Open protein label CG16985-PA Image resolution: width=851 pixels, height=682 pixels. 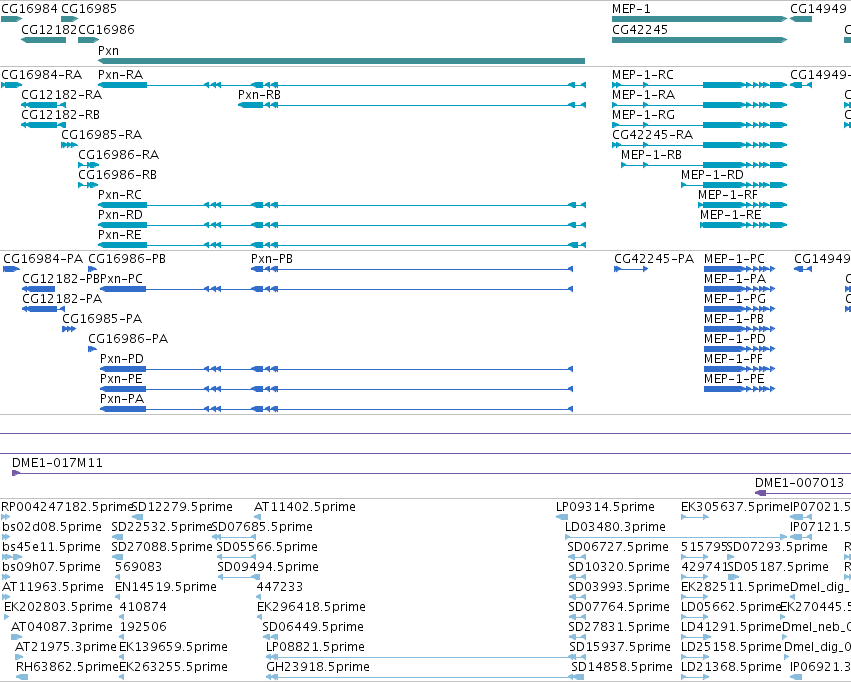pyautogui.click(x=102, y=319)
